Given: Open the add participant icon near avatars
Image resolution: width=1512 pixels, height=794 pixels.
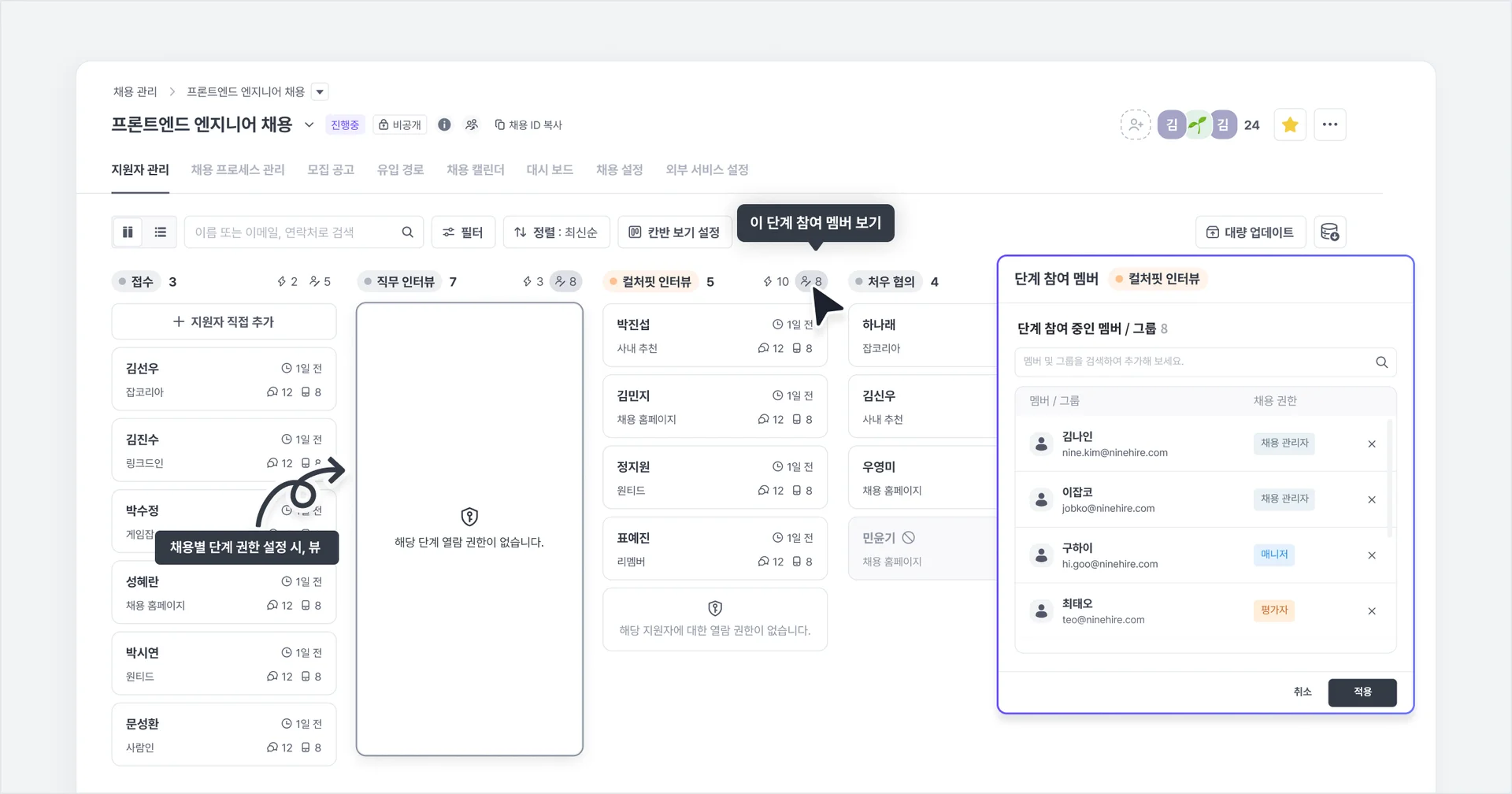Looking at the screenshot, I should coord(1135,124).
